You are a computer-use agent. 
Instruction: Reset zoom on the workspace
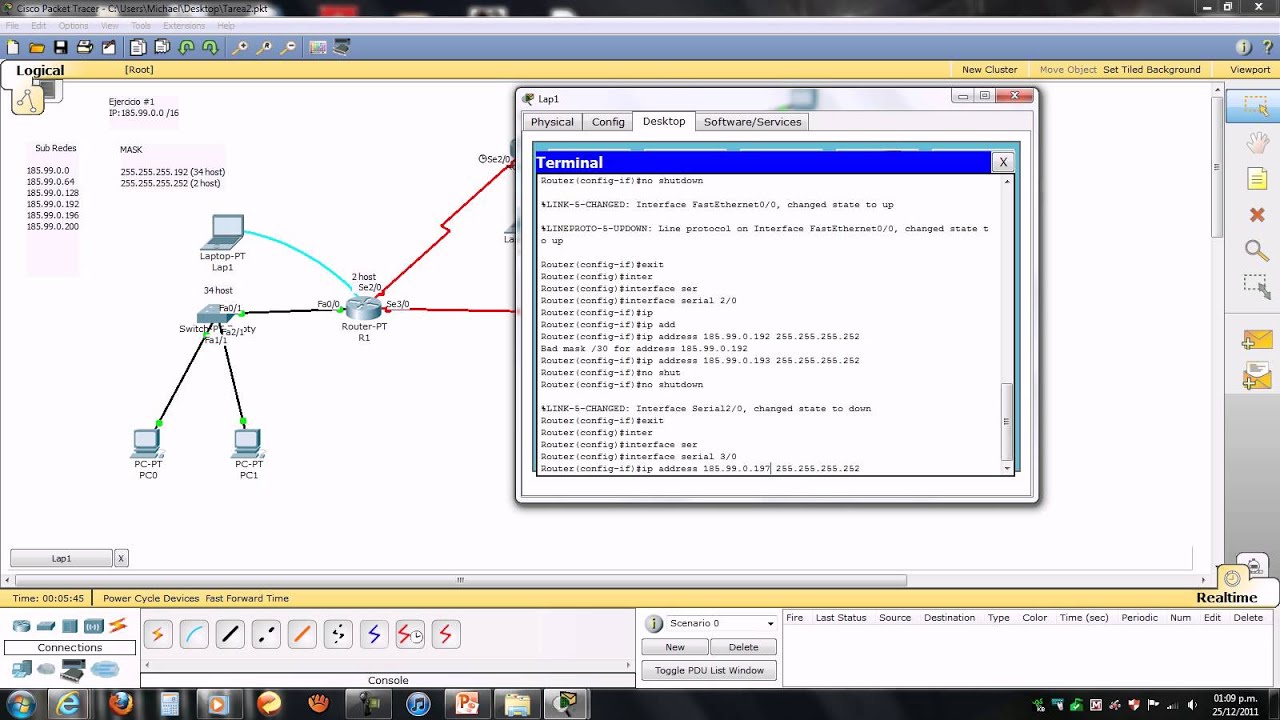click(264, 47)
